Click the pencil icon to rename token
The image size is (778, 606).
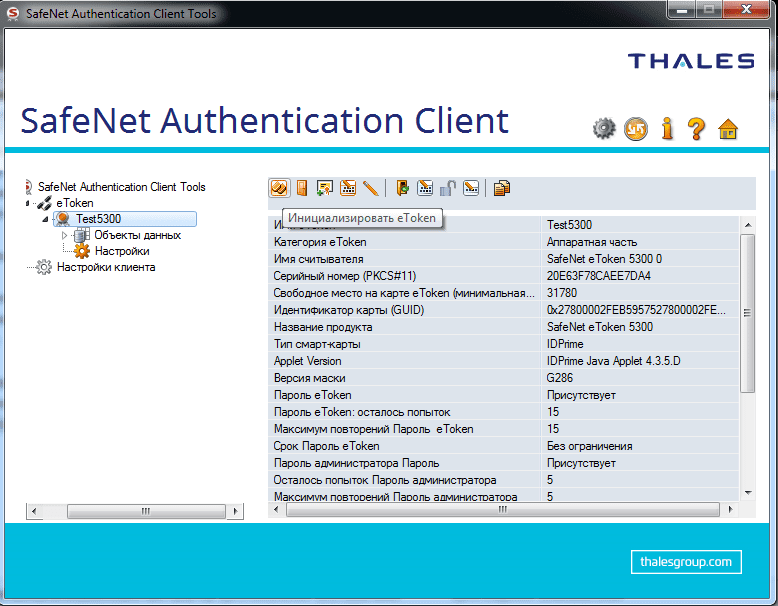pyautogui.click(x=371, y=189)
